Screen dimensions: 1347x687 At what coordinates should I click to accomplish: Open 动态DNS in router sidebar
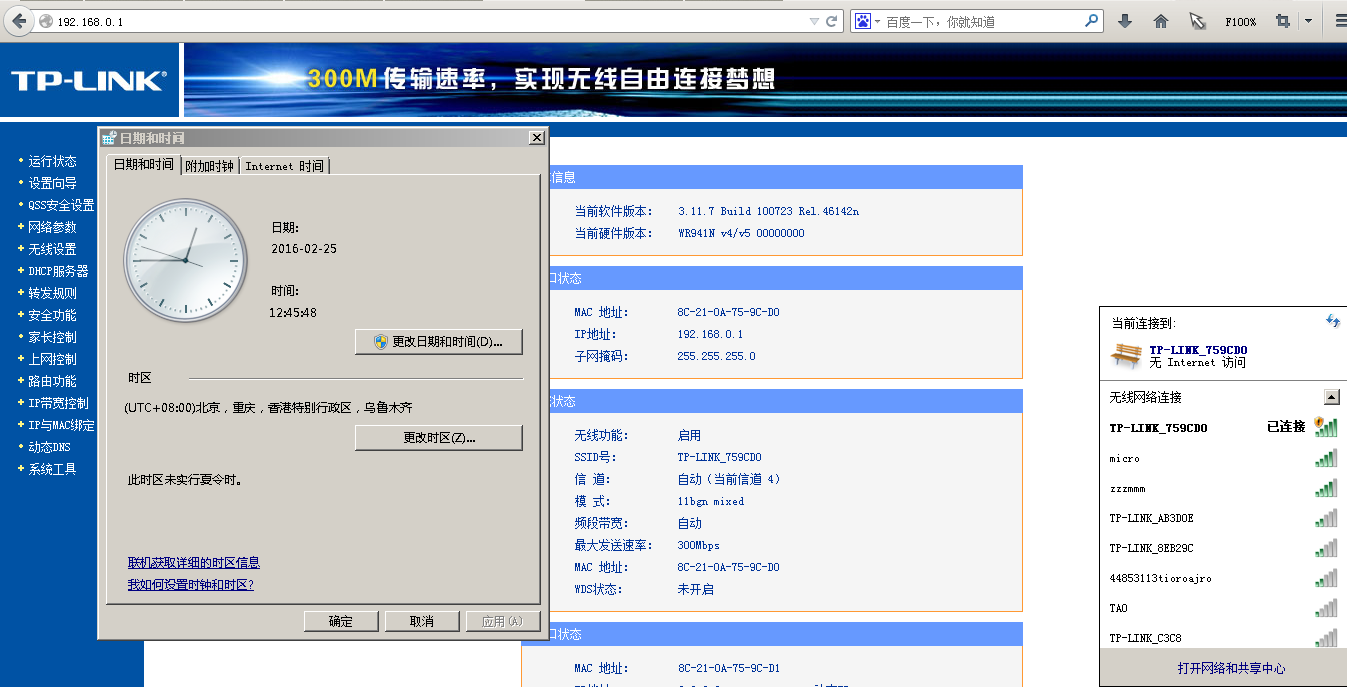coord(49,447)
